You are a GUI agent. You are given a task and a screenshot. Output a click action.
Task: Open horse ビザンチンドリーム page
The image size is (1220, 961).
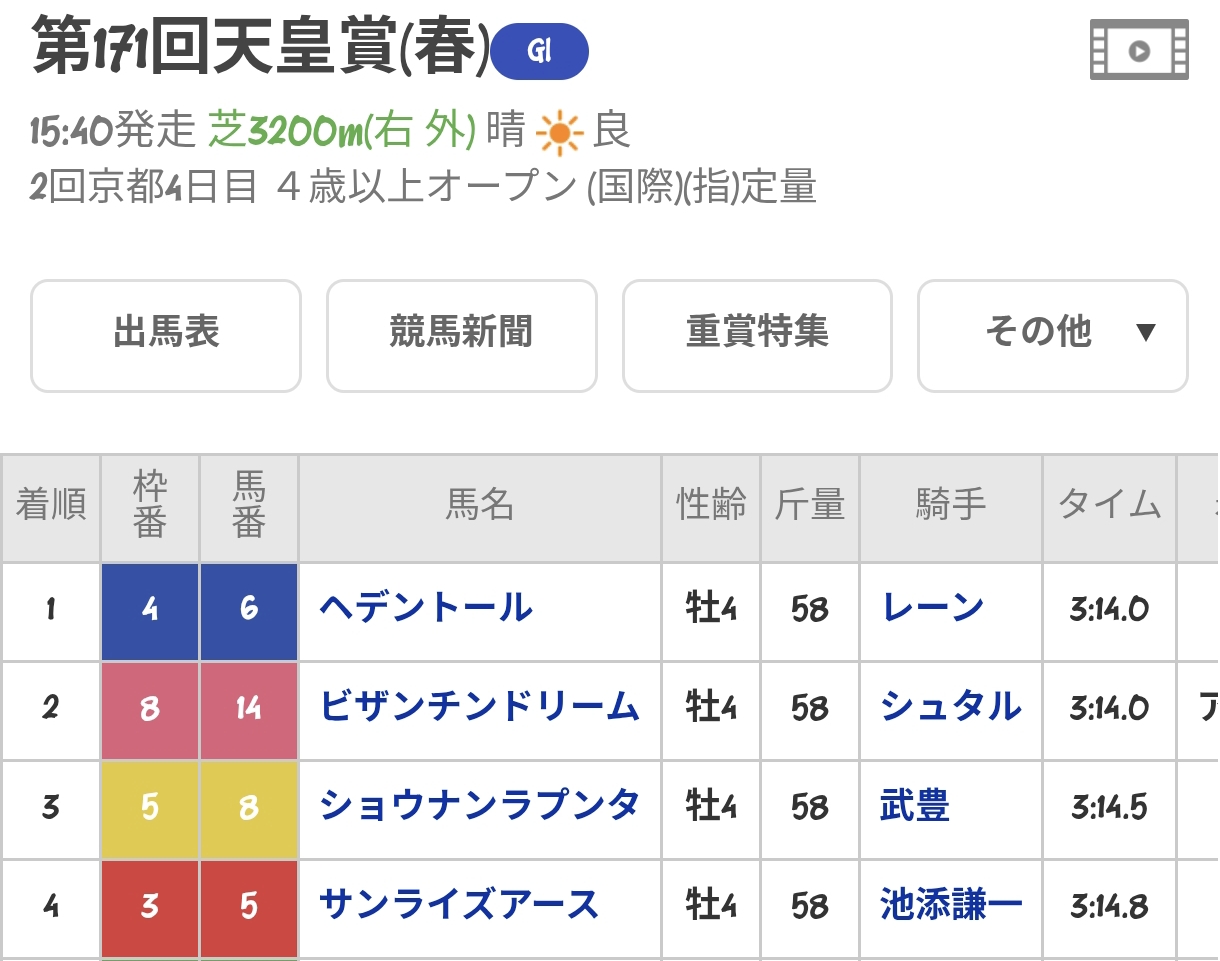point(479,707)
